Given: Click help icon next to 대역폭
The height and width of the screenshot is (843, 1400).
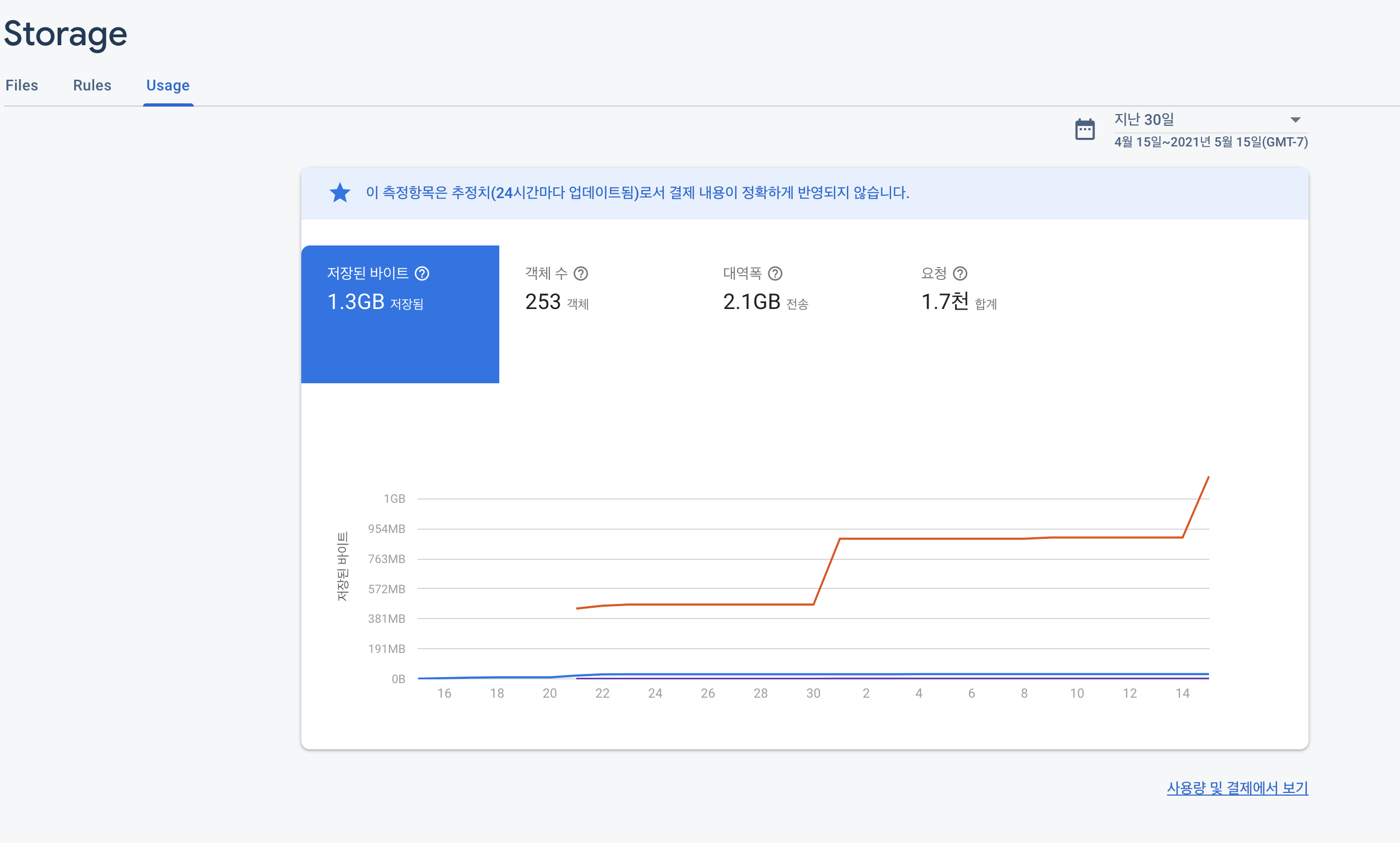Looking at the screenshot, I should 775,273.
